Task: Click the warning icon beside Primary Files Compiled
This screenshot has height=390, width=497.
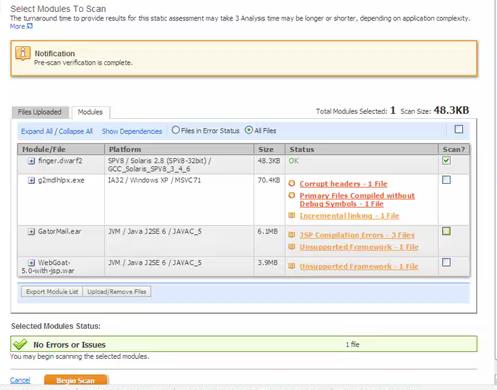Action: click(x=292, y=195)
